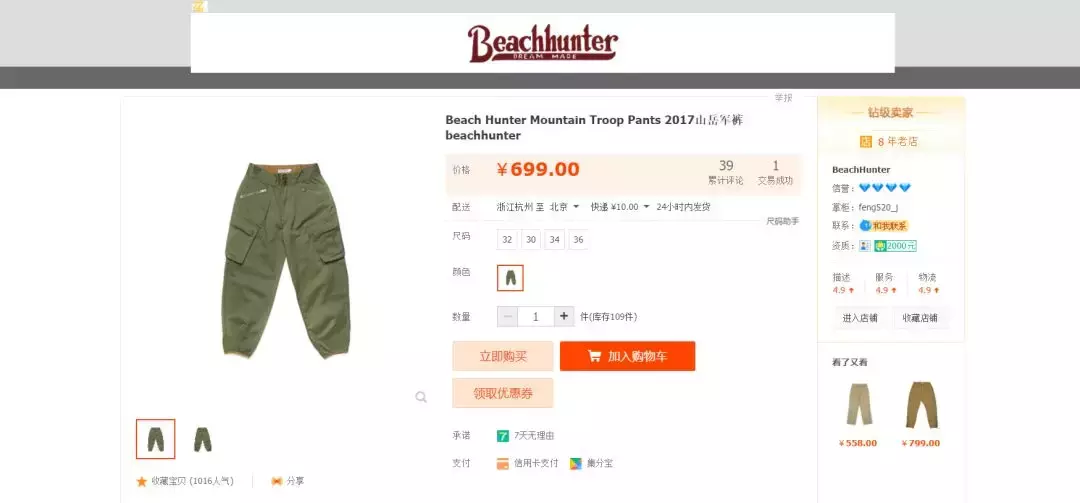This screenshot has width=1080, height=503.
Task: Click 领取优惠券 coupon button
Action: click(503, 393)
